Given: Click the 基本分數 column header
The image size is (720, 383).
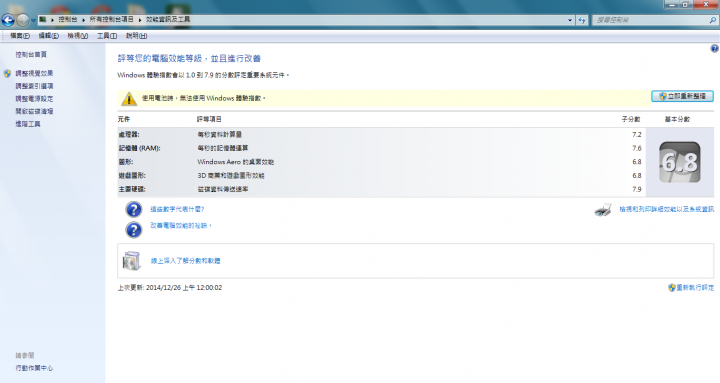Looking at the screenshot, I should click(677, 119).
